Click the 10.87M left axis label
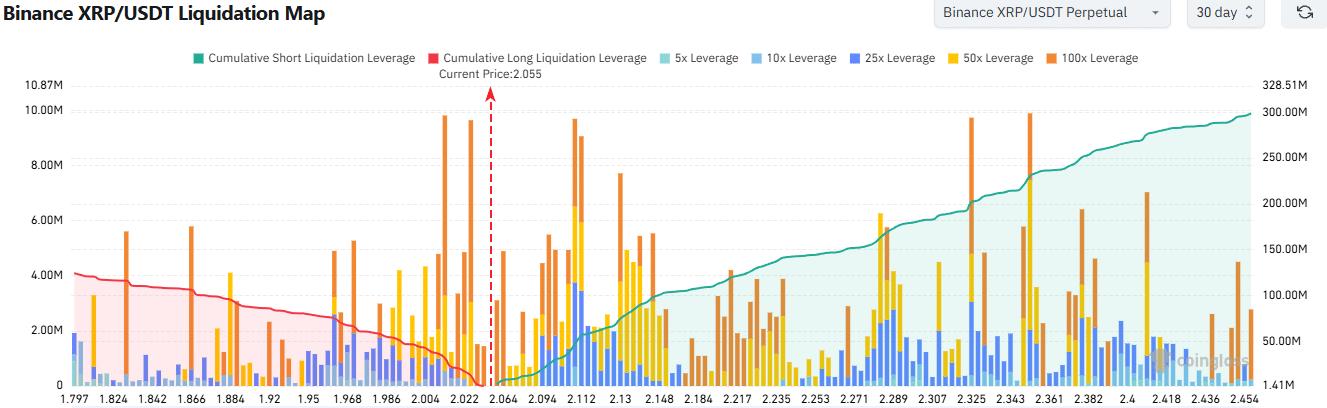 43,86
